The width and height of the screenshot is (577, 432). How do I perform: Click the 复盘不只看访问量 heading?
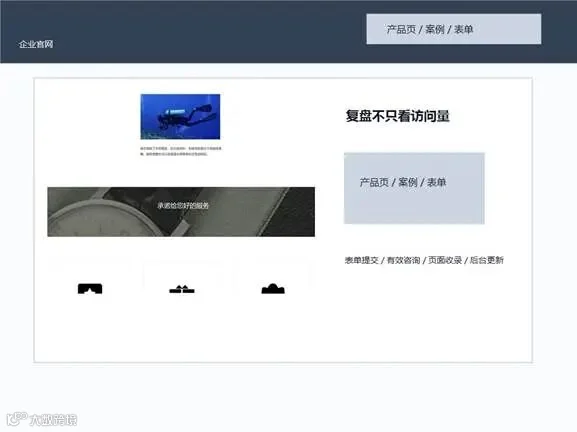[397, 116]
